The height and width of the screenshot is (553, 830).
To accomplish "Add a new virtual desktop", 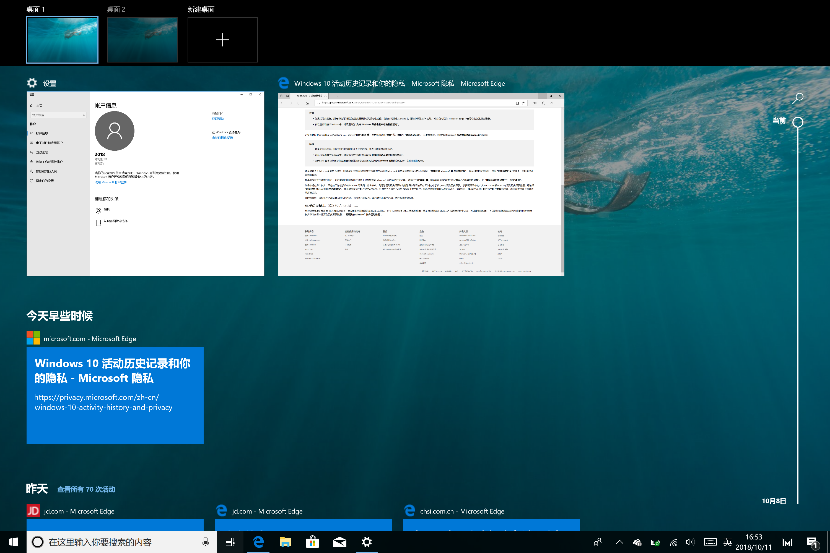I will pyautogui.click(x=222, y=40).
